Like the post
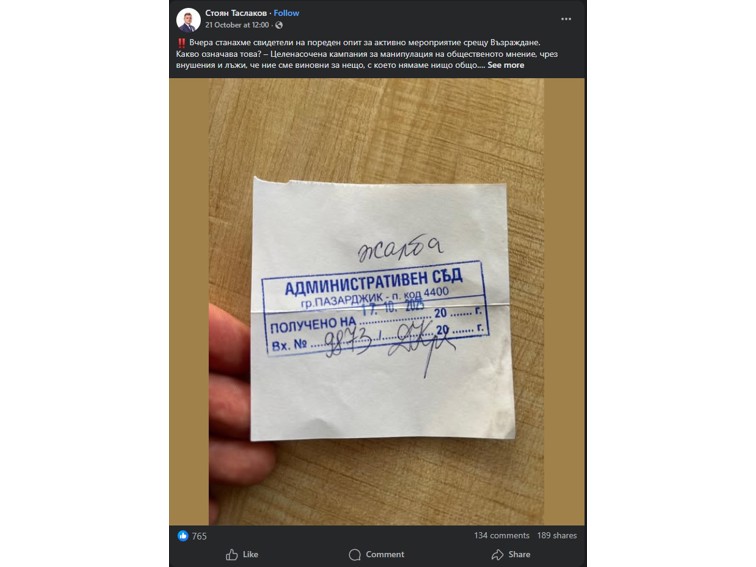756x567 pixels. coord(242,554)
